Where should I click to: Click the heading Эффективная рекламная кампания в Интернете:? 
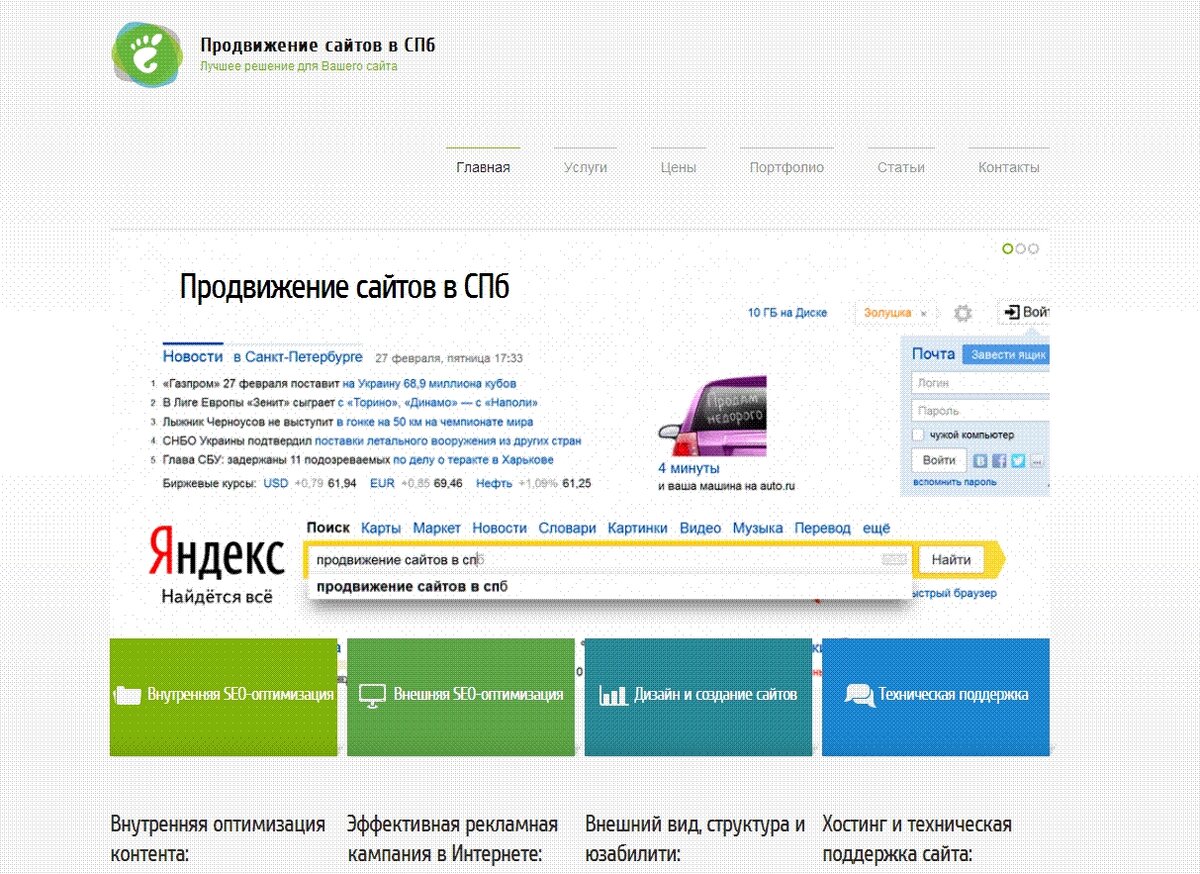[x=452, y=840]
